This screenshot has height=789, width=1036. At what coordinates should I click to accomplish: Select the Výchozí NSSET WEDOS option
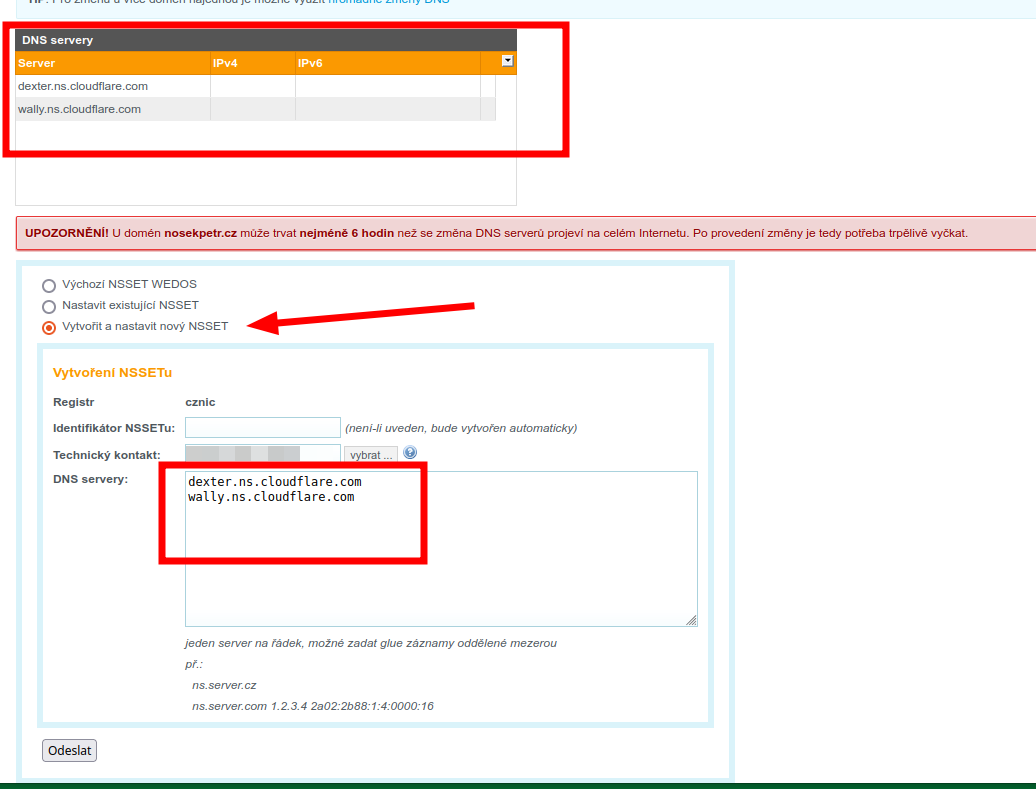pos(49,285)
